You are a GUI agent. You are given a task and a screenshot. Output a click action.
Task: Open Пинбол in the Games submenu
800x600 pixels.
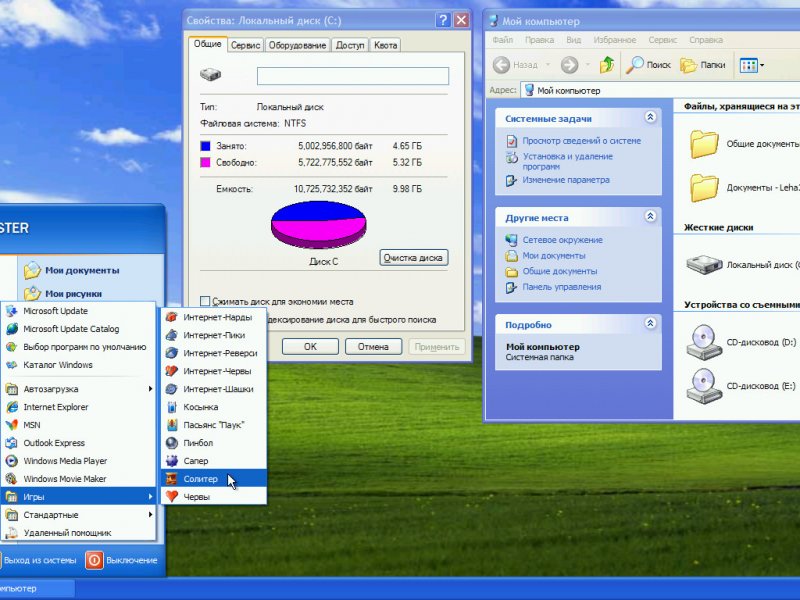point(214,443)
